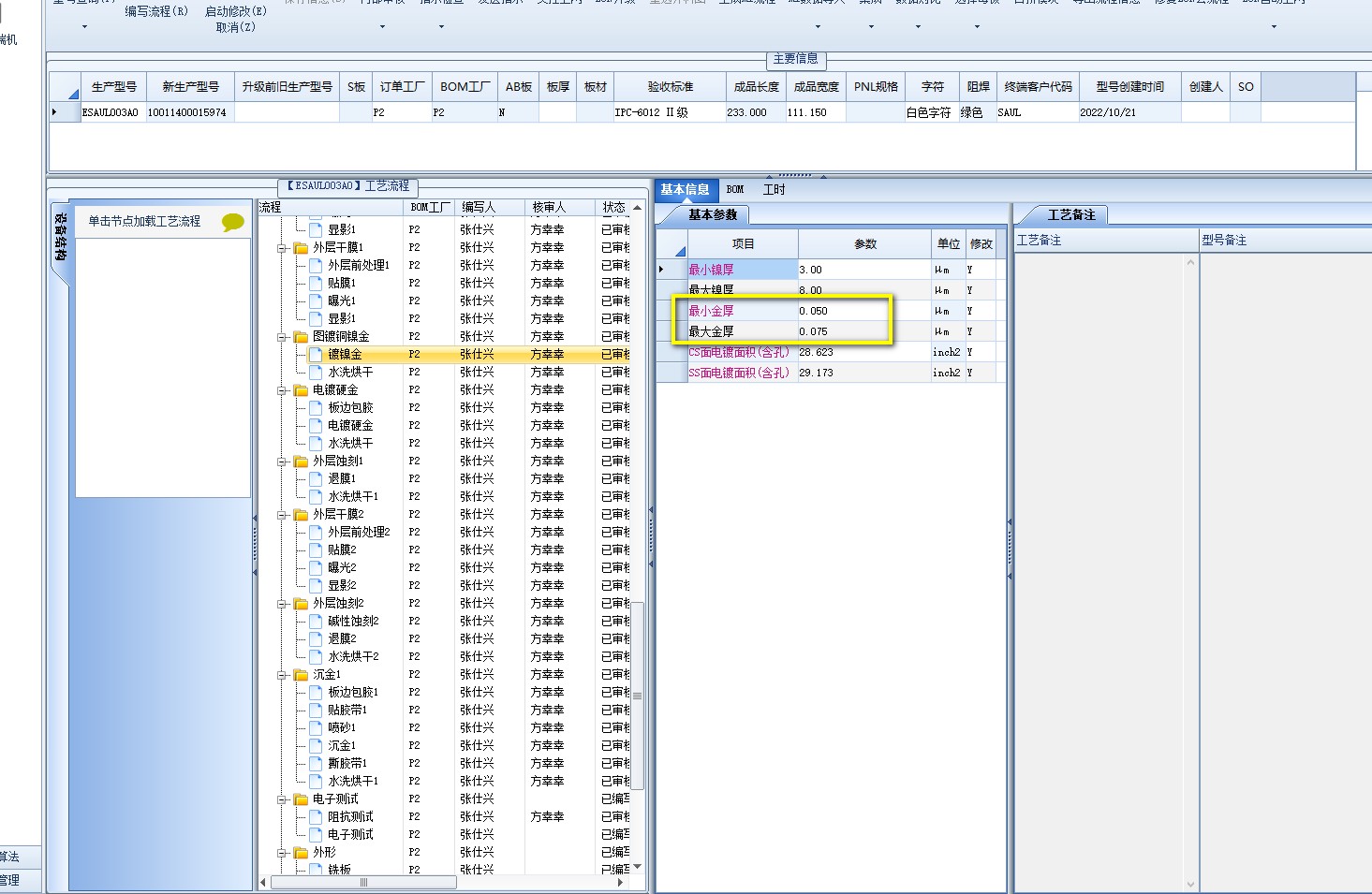
Task: Click the 启动修改(E) button
Action: pyautogui.click(x=236, y=12)
